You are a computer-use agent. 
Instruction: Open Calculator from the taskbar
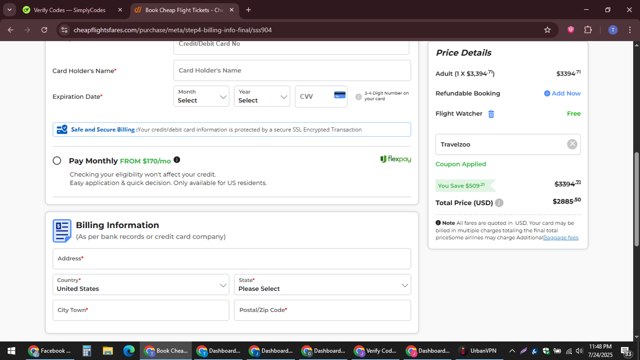point(87,351)
